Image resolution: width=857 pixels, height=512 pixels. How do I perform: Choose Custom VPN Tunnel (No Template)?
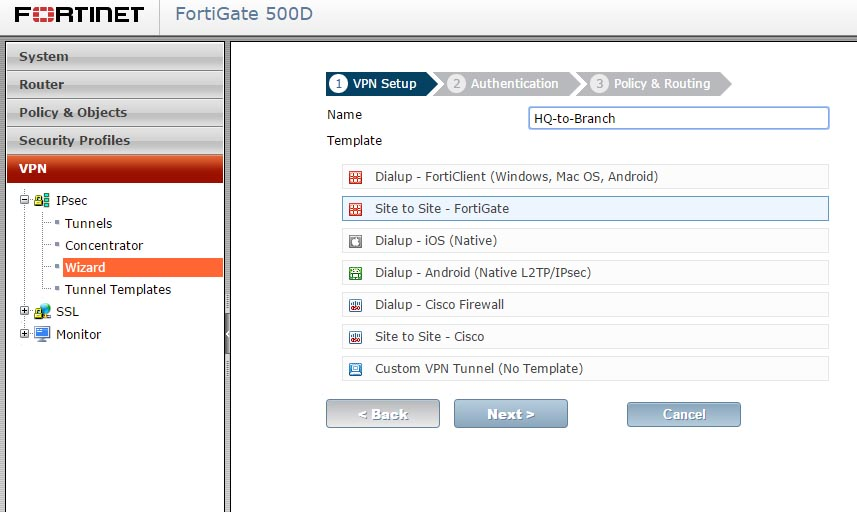(585, 368)
